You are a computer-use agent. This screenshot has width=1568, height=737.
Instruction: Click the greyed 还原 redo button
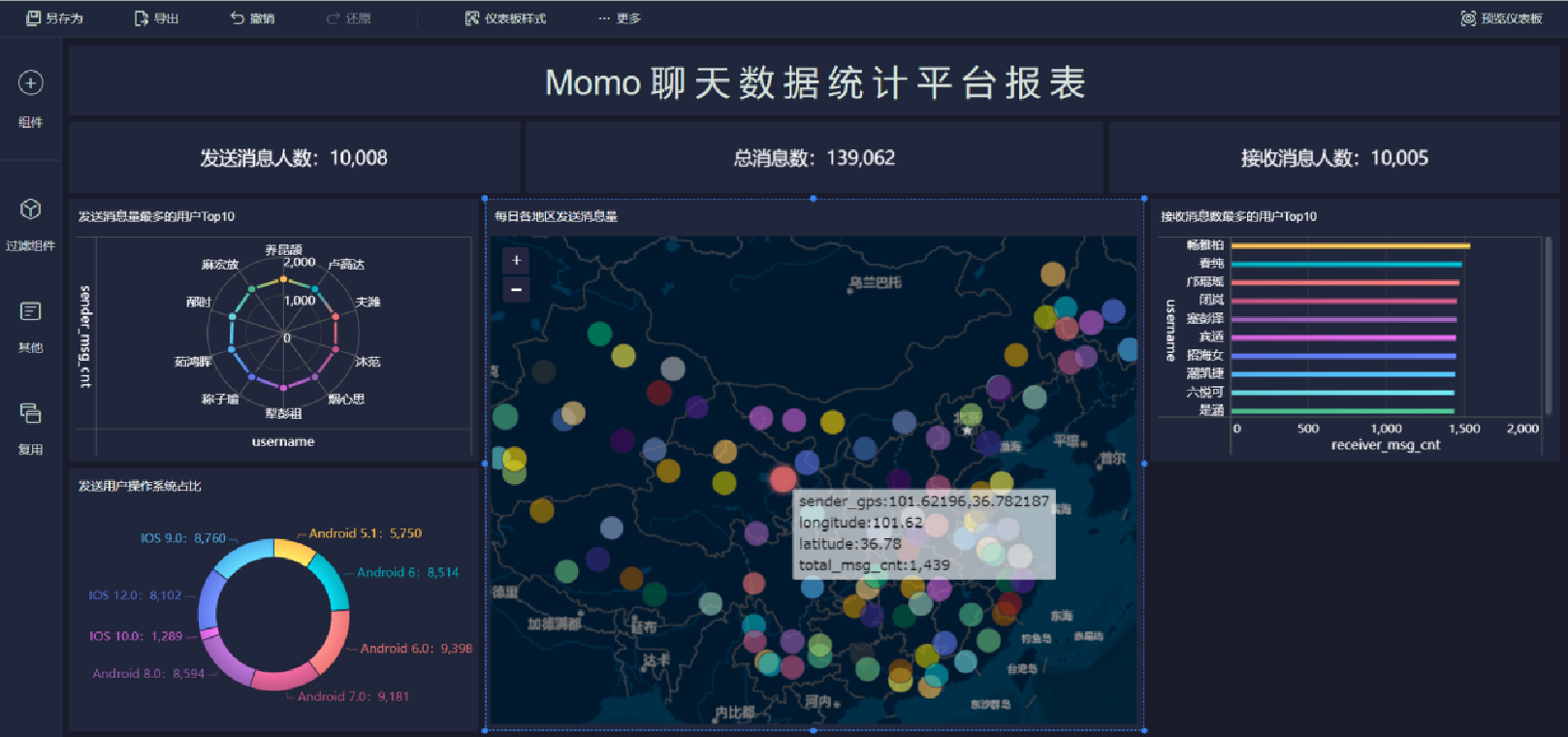(348, 18)
